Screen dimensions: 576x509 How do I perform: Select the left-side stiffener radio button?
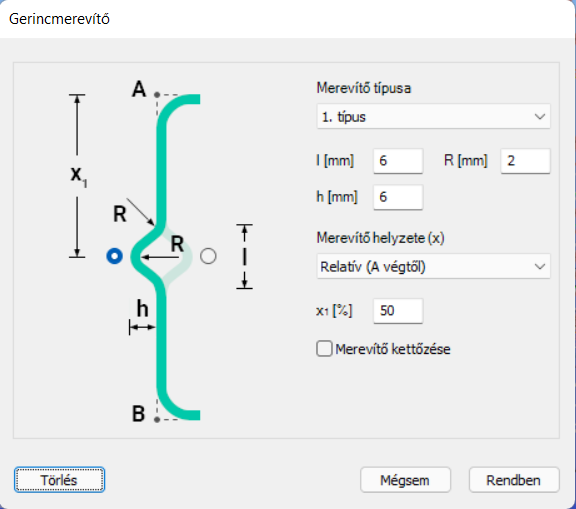pos(114,256)
